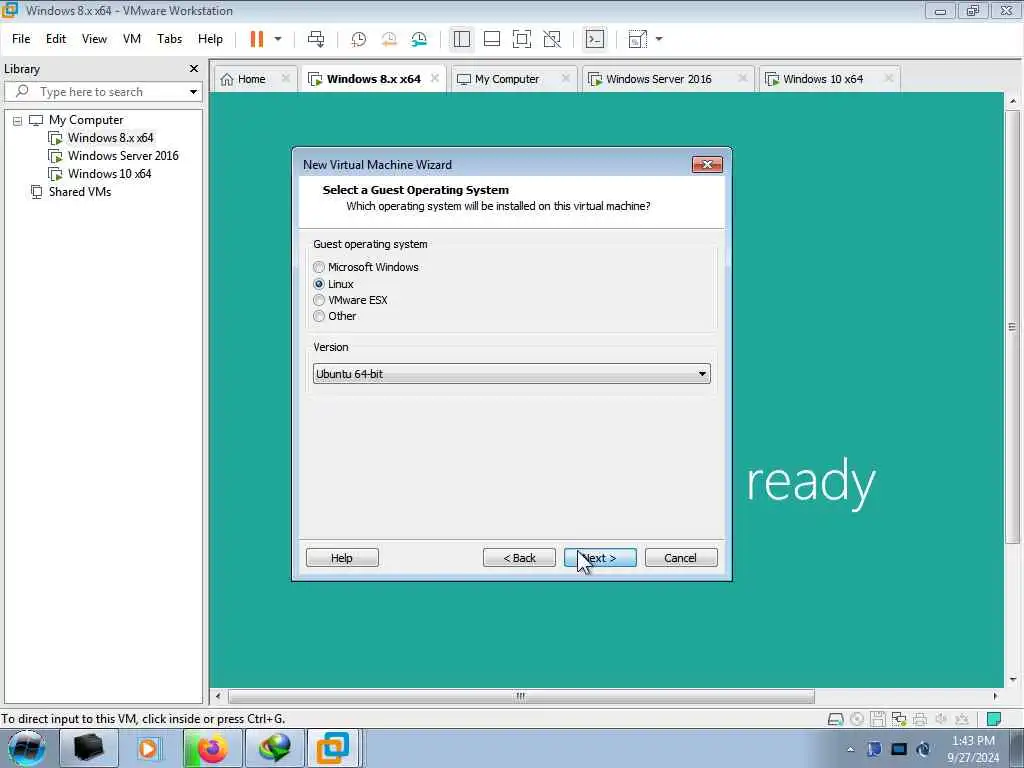Select Windows Server 2016 in library tree
Image resolution: width=1024 pixels, height=768 pixels.
point(123,156)
